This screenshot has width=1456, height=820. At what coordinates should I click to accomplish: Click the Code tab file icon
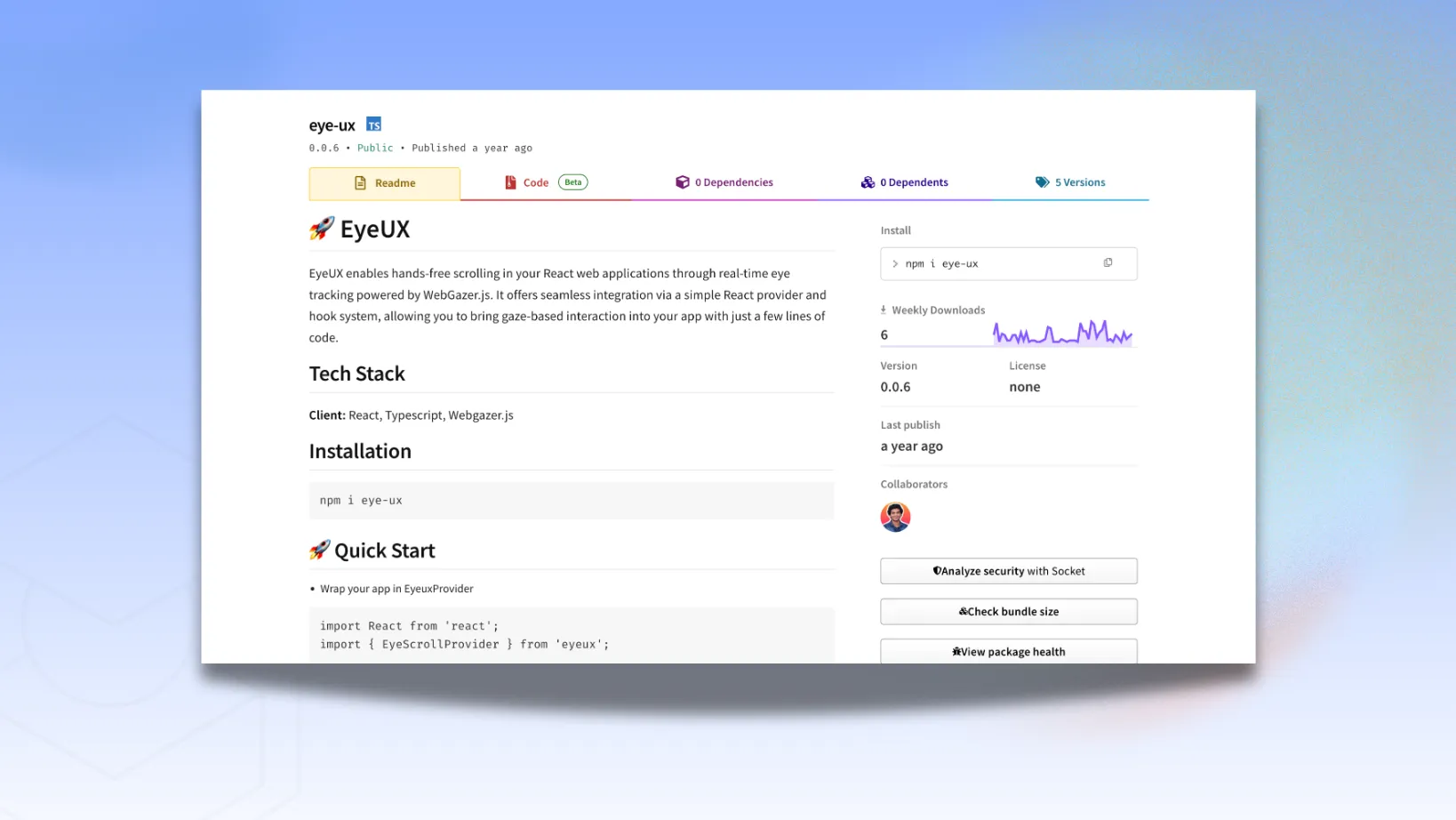pos(510,182)
